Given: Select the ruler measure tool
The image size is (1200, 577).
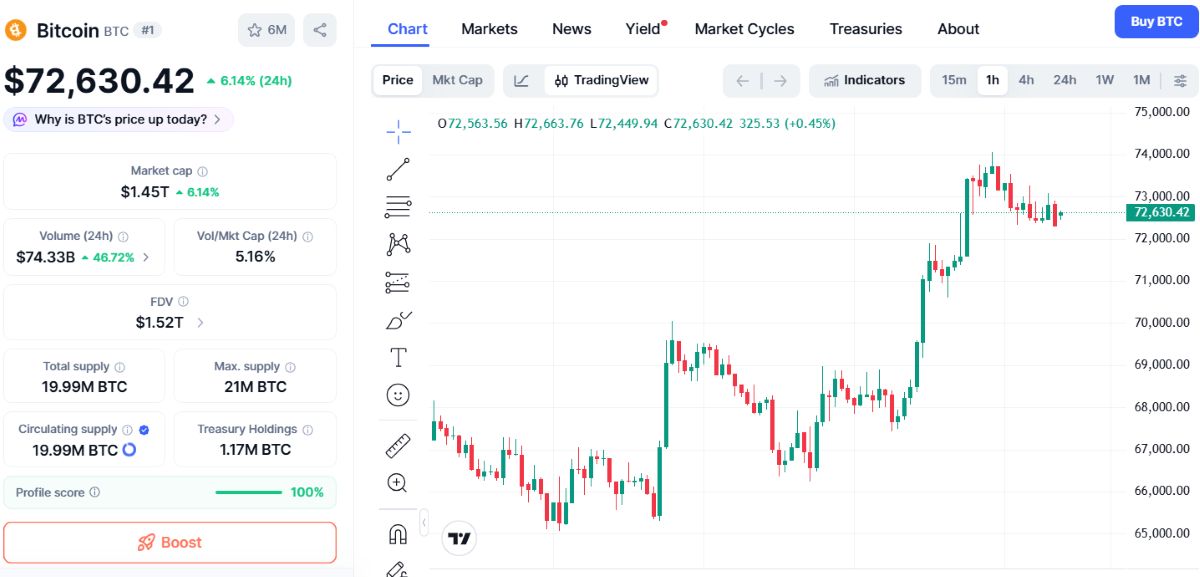Looking at the screenshot, I should point(397,444).
